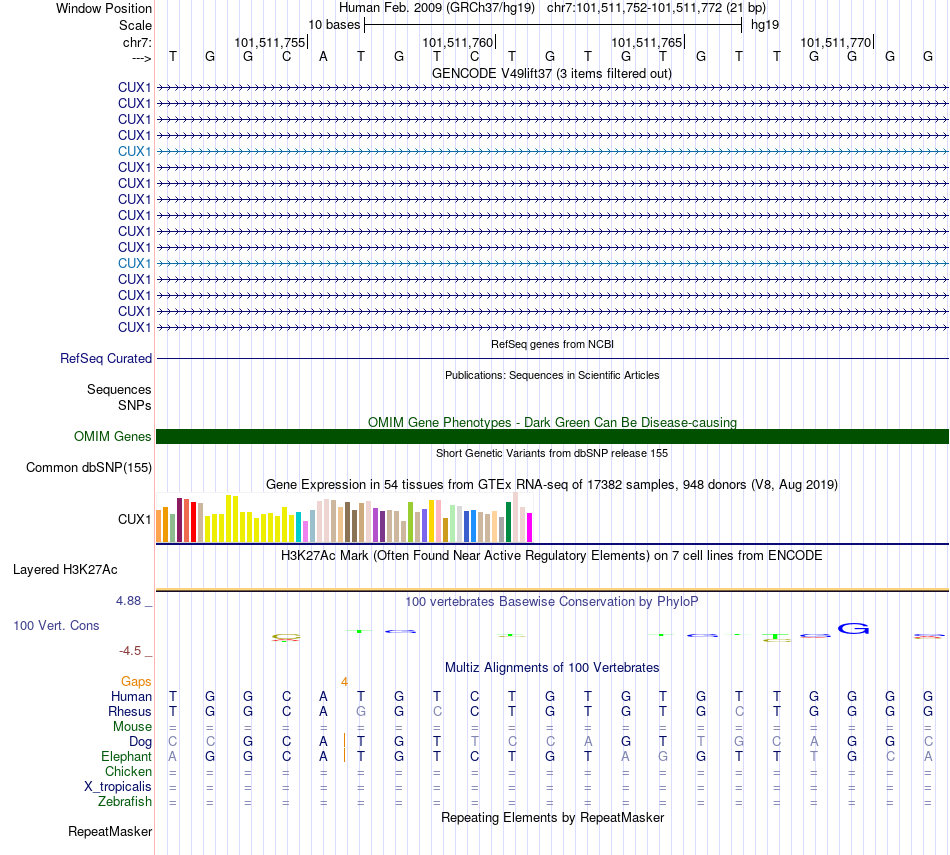Click the Human Feb. 2009 (GRCh37/hg19) title
This screenshot has height=855, width=950.
tap(437, 8)
